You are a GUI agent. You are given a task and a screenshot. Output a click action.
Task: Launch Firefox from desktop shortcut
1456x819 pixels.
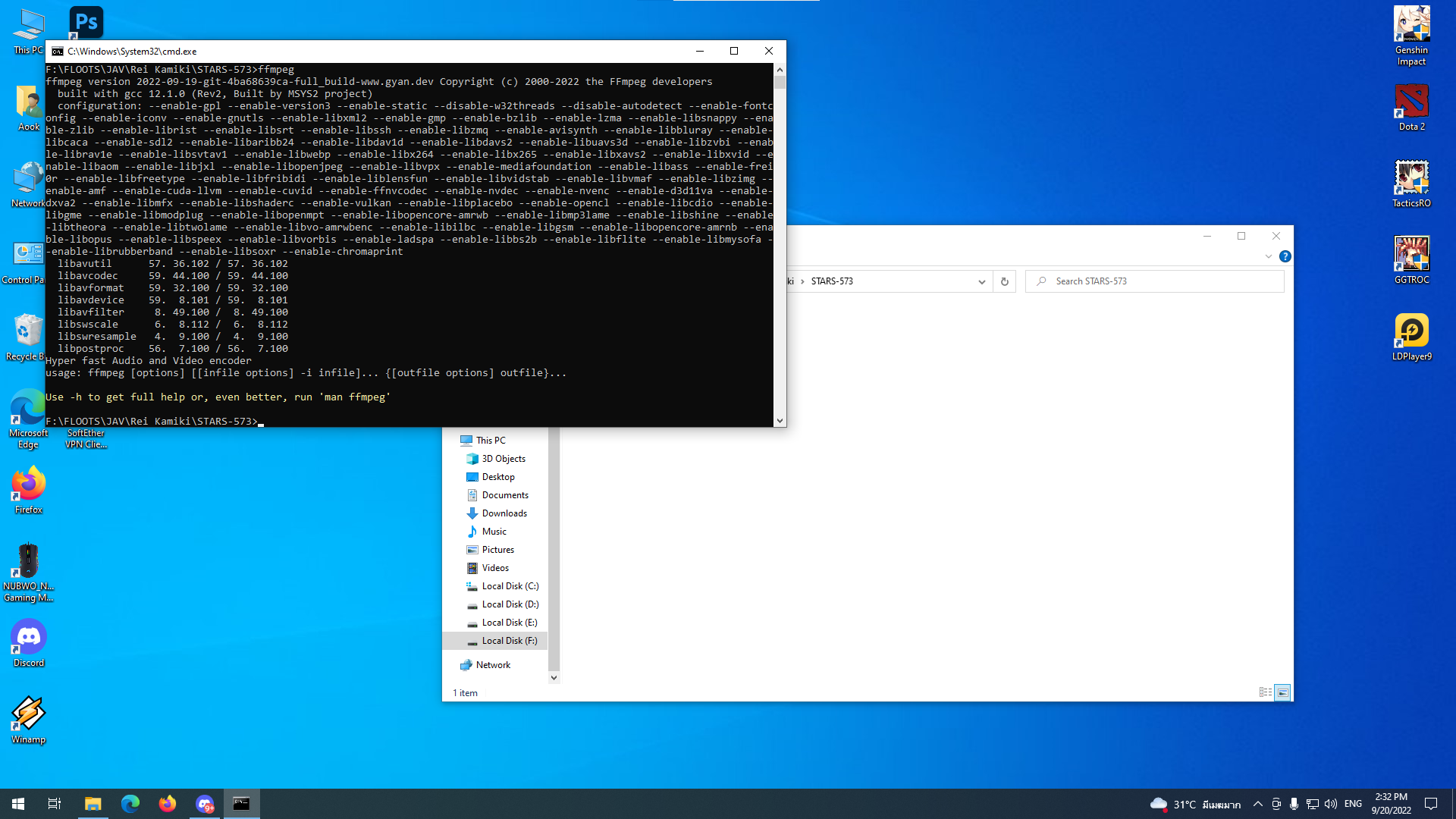(28, 491)
